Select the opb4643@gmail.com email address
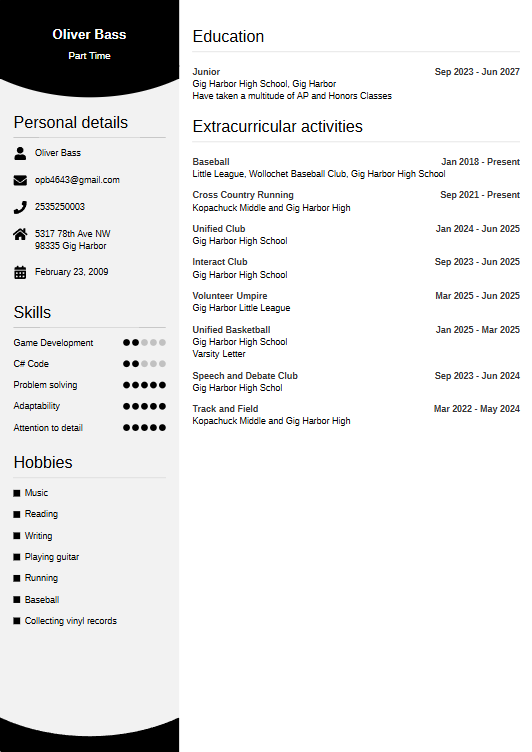Viewport: 532px width, 752px height. click(77, 180)
